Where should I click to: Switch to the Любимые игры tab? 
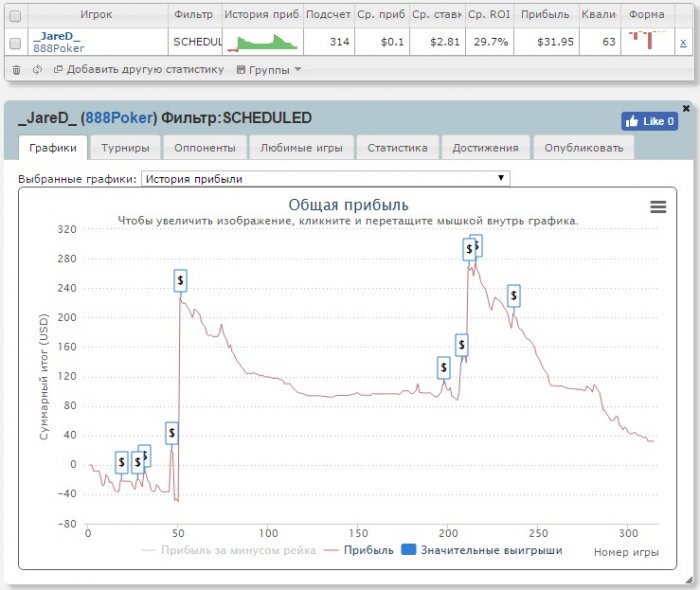tap(301, 148)
